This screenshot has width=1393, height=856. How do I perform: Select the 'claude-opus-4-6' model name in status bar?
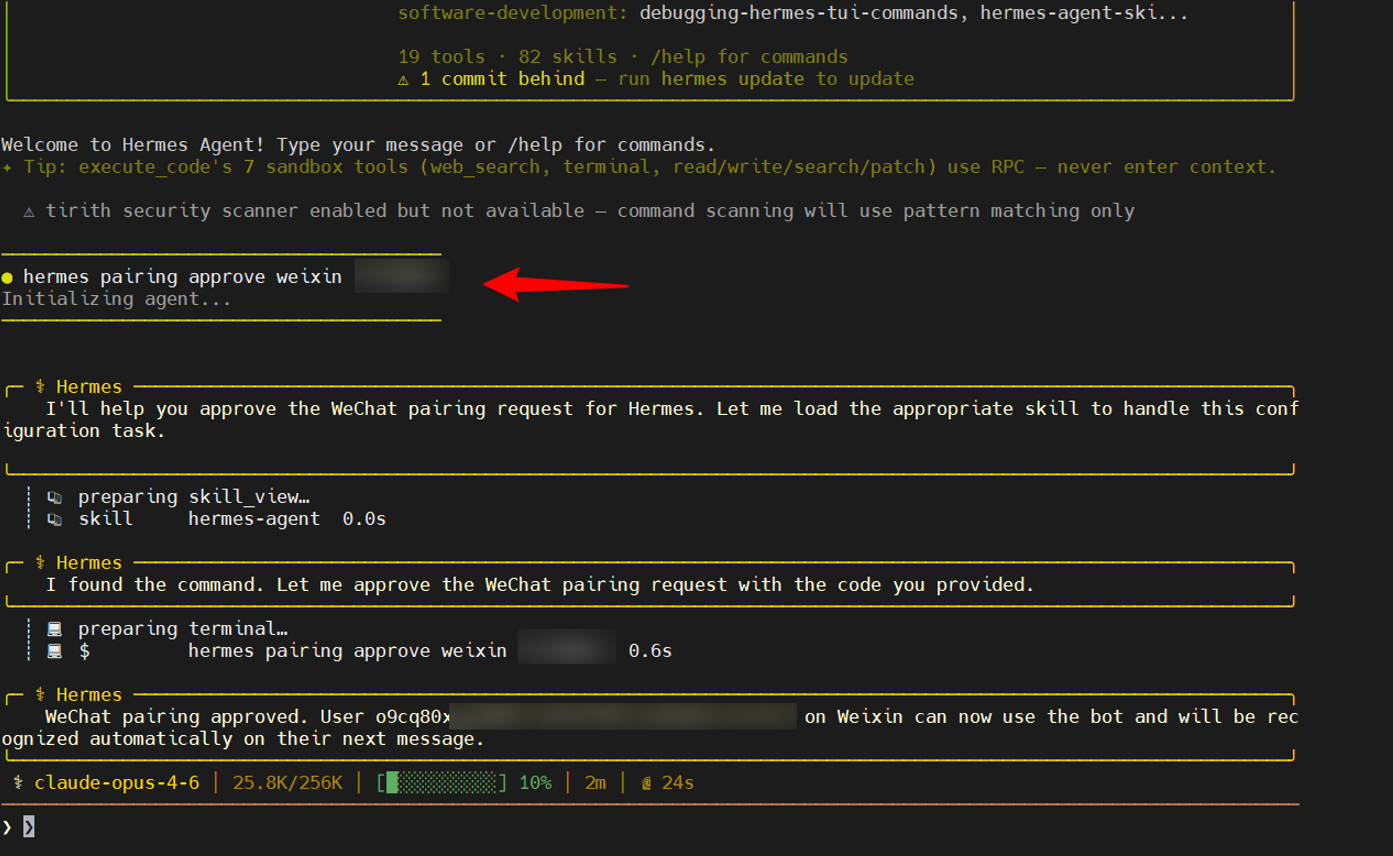[x=117, y=783]
